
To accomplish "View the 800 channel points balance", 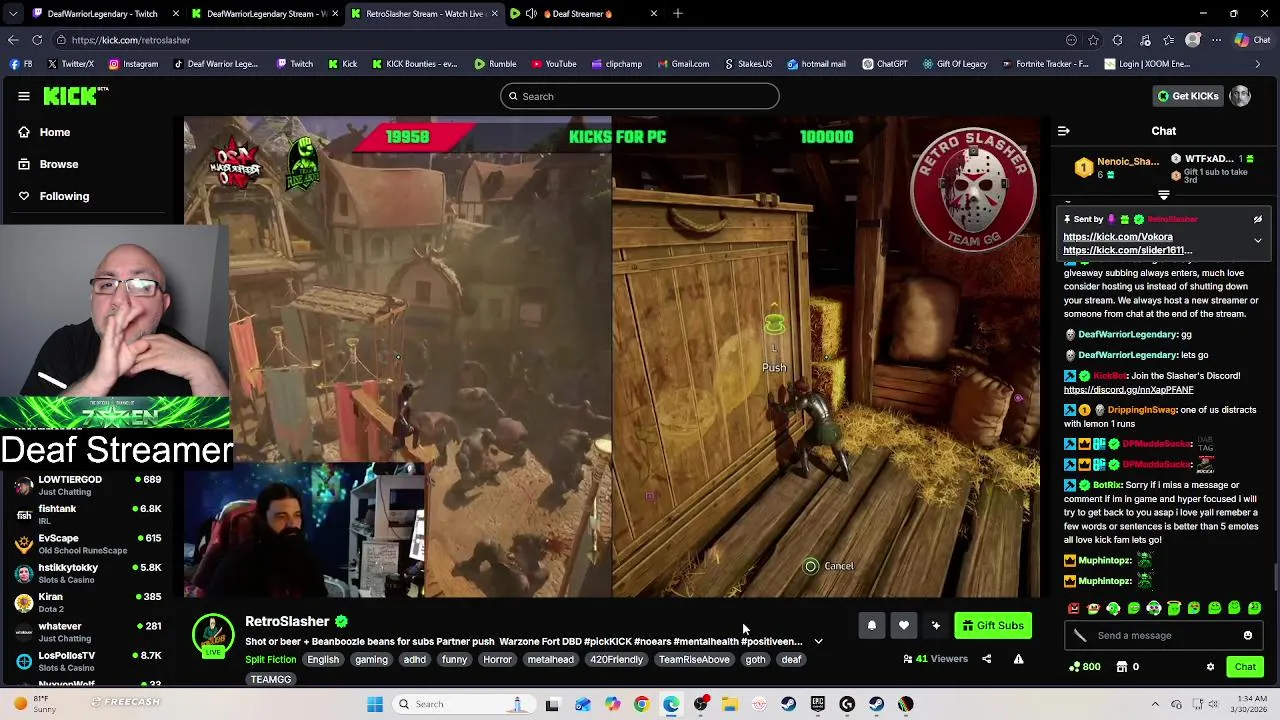I will pyautogui.click(x=1085, y=667).
